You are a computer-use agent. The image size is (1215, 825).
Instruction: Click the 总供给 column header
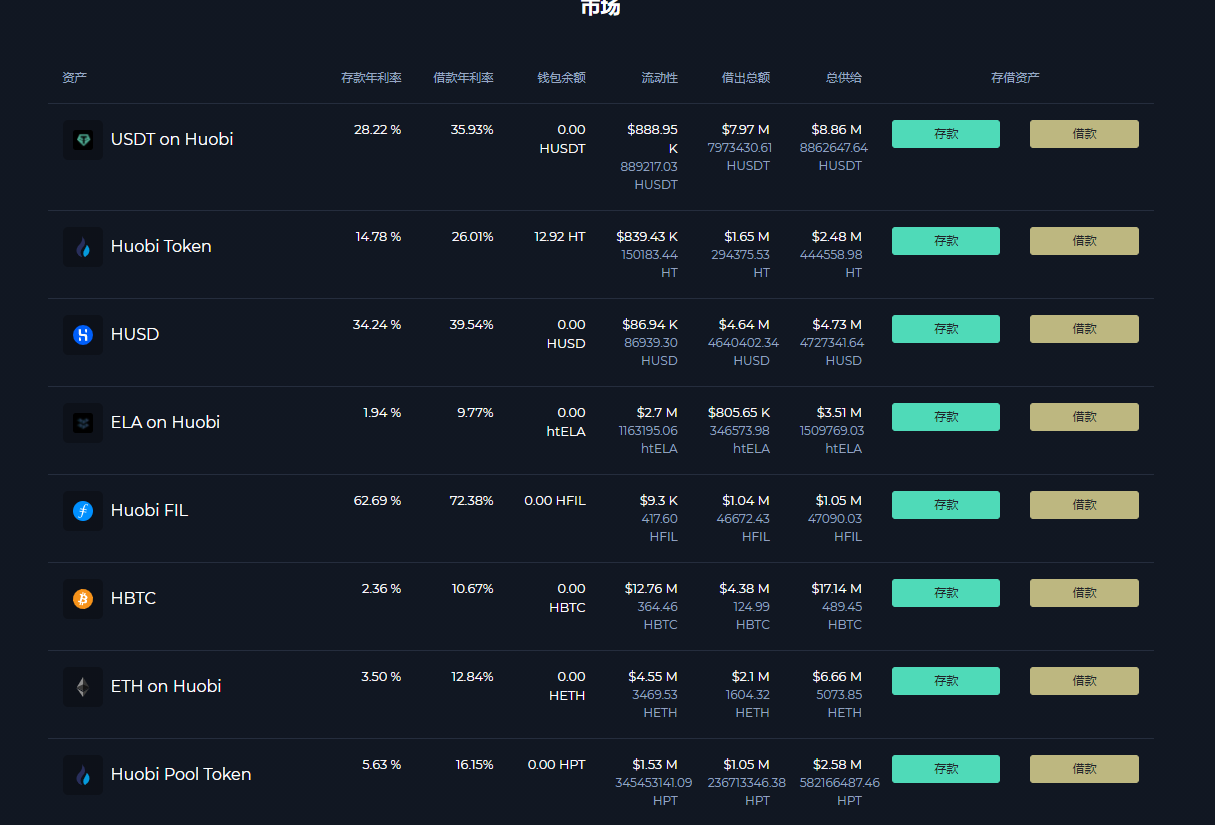pos(844,78)
